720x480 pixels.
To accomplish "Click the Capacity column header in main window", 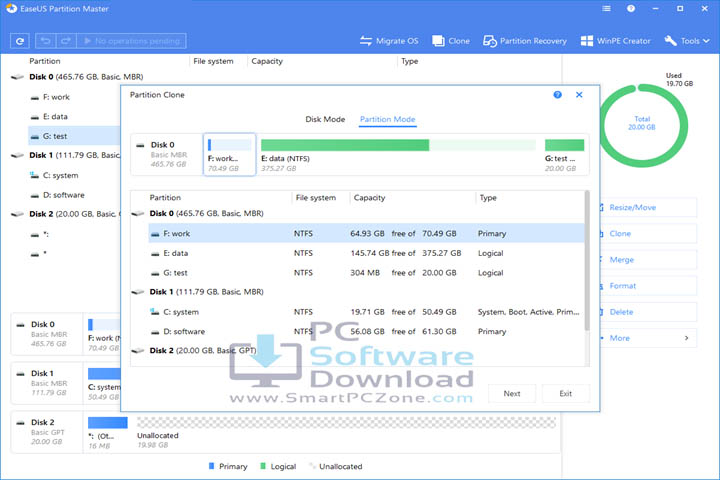I will (267, 61).
